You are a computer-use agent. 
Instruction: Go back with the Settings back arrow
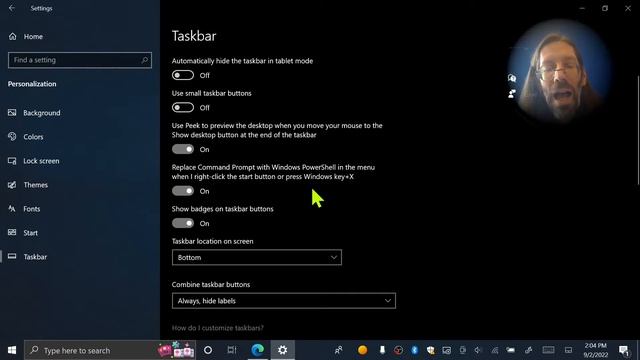pyautogui.click(x=12, y=8)
